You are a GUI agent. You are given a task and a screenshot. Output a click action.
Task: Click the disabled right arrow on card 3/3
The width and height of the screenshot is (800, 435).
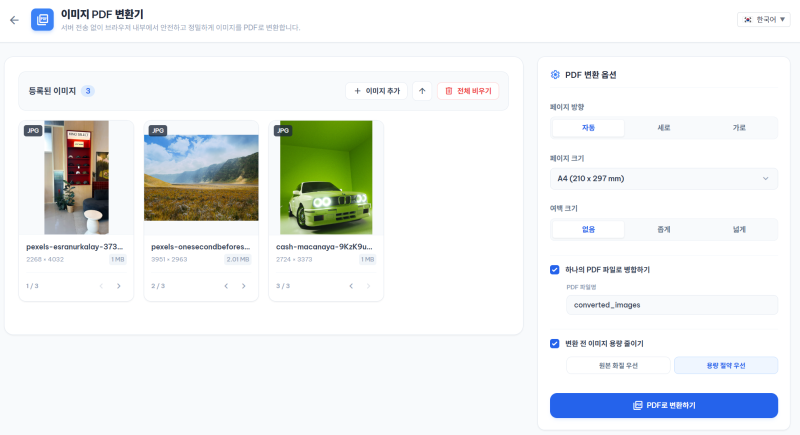[368, 286]
